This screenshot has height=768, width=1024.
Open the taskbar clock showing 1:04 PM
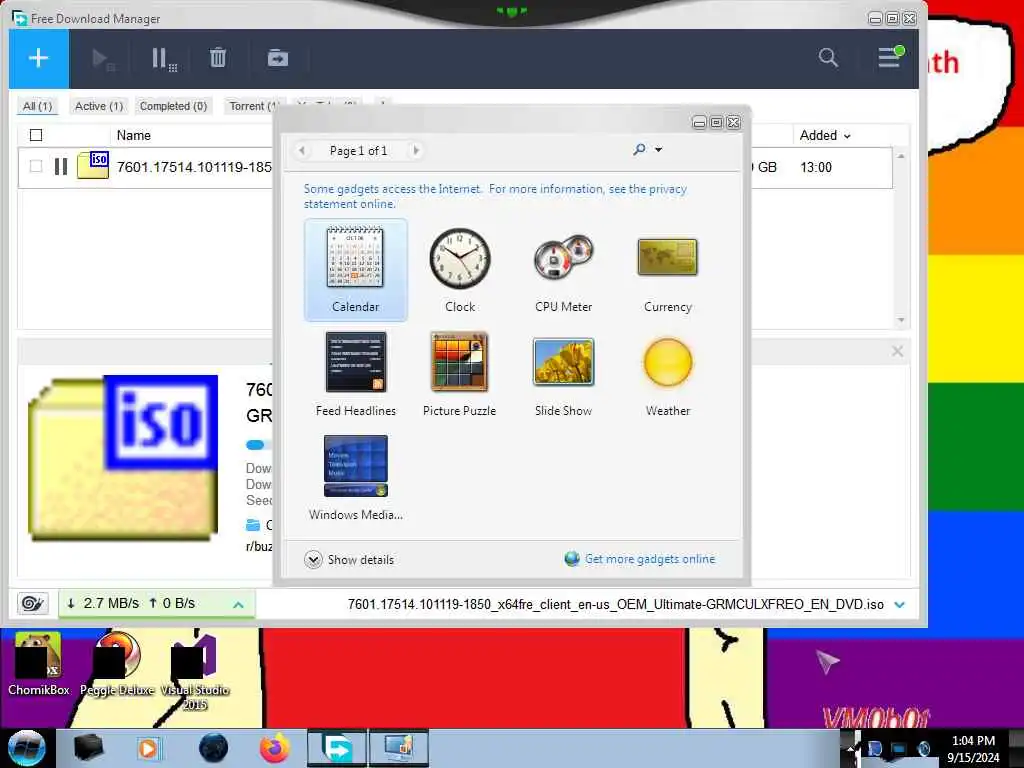[x=973, y=748]
